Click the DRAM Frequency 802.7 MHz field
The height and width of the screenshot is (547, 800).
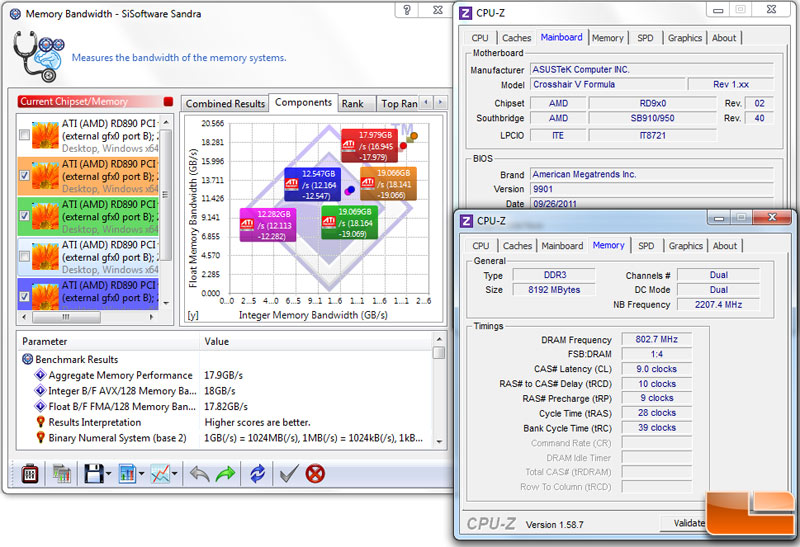click(x=656, y=339)
